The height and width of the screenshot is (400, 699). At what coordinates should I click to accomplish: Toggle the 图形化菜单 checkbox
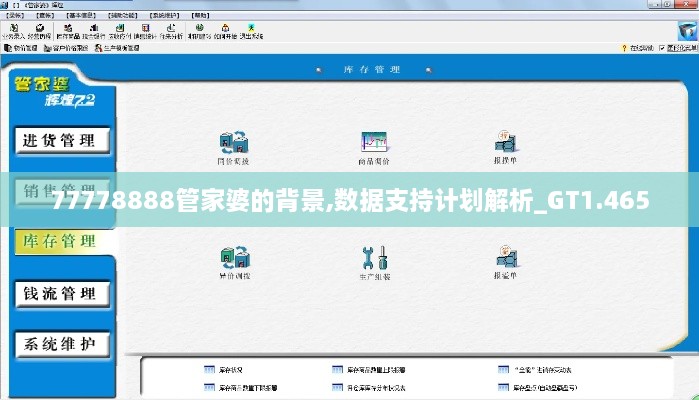point(662,48)
